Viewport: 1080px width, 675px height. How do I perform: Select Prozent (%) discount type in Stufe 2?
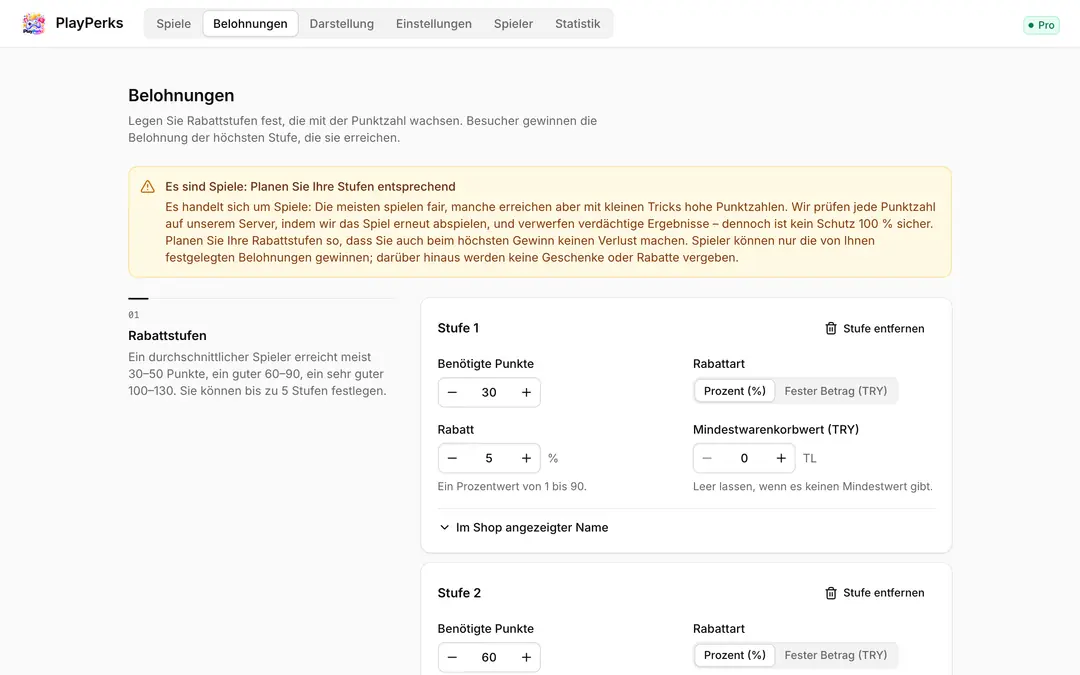[734, 655]
